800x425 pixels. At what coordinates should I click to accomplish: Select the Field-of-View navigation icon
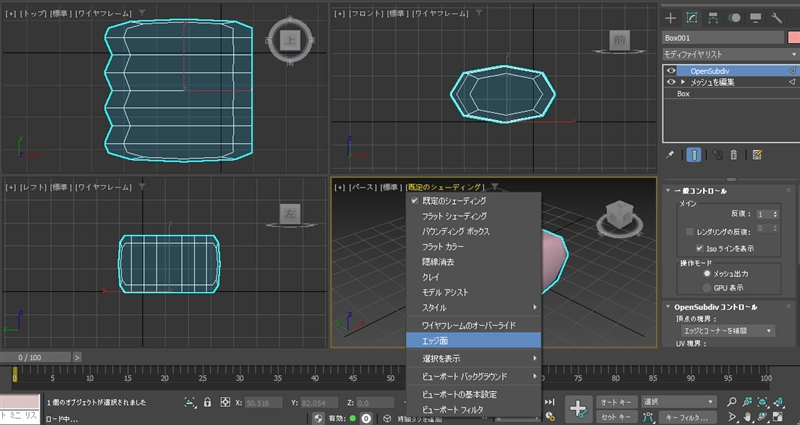pos(732,417)
